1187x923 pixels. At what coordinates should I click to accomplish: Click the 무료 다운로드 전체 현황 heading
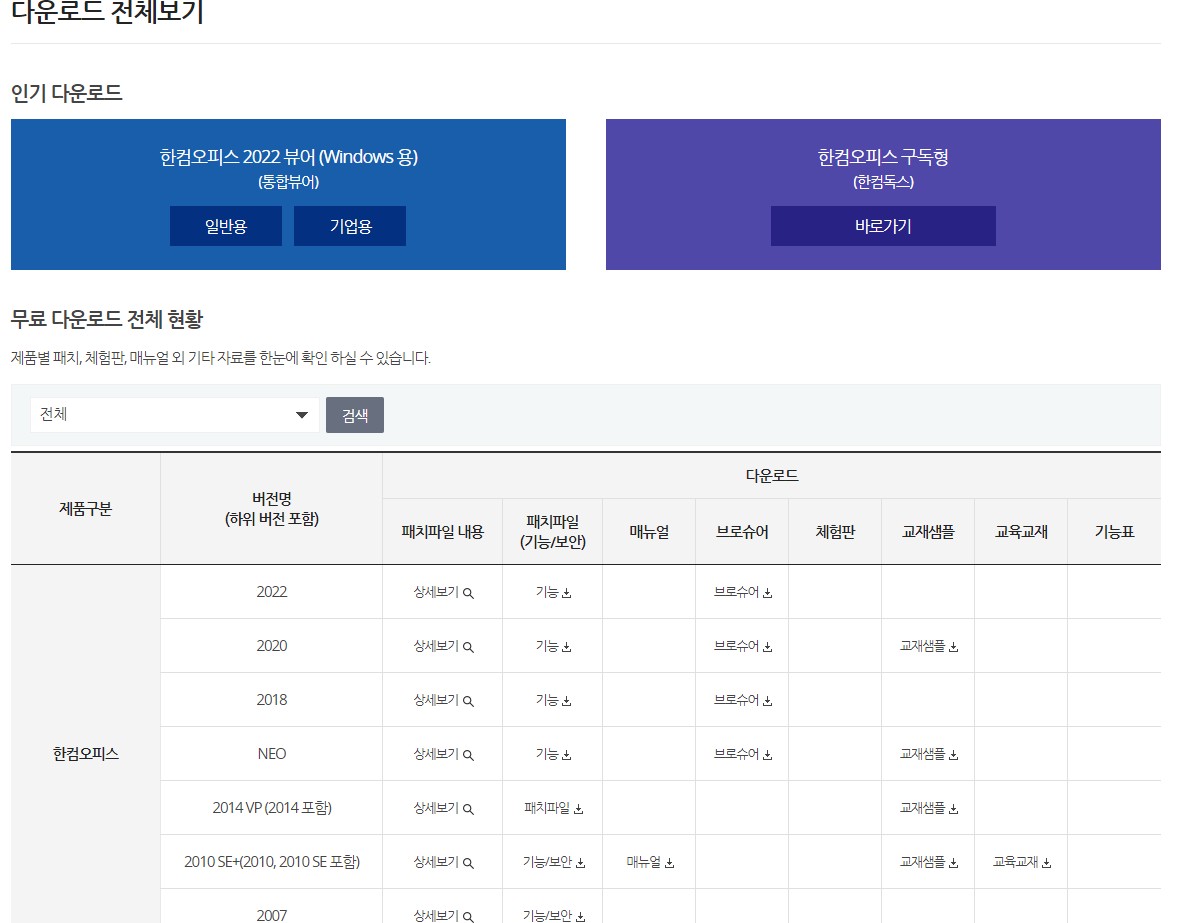[107, 319]
